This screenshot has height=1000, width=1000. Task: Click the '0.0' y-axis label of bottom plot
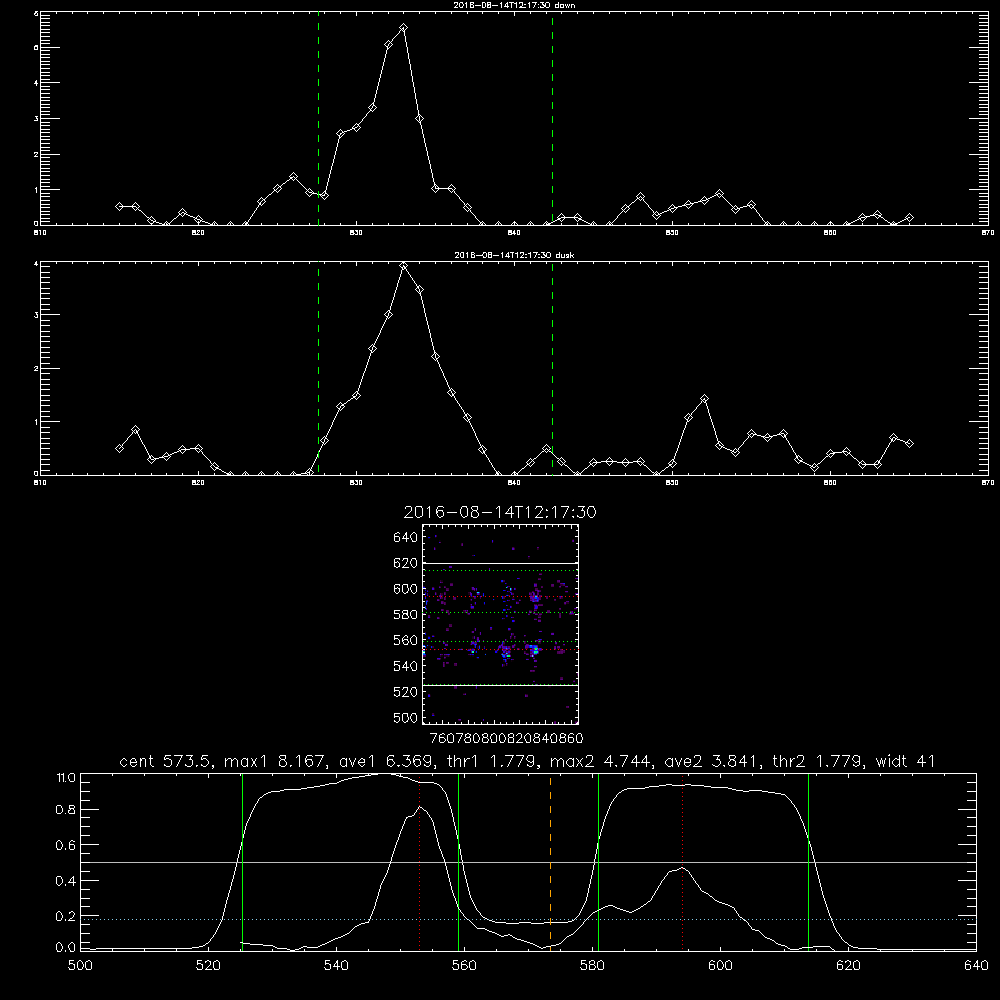[x=66, y=948]
